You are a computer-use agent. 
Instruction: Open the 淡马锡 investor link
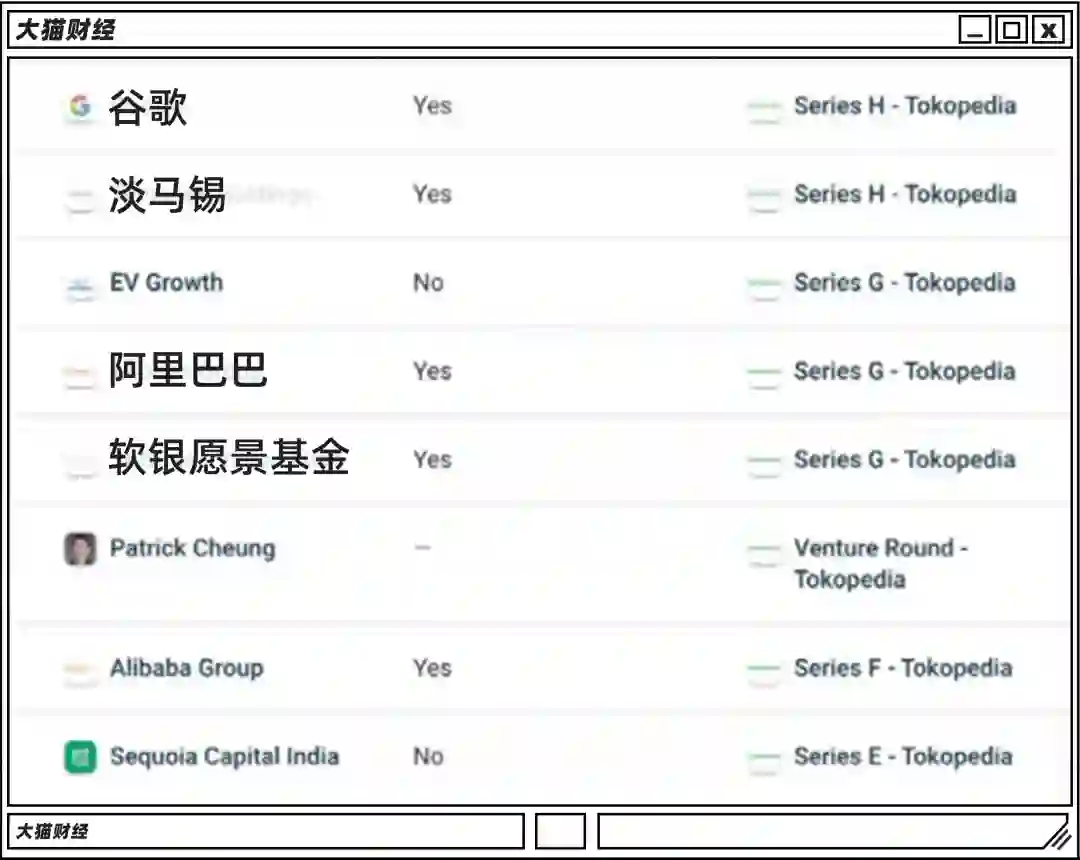tap(167, 194)
